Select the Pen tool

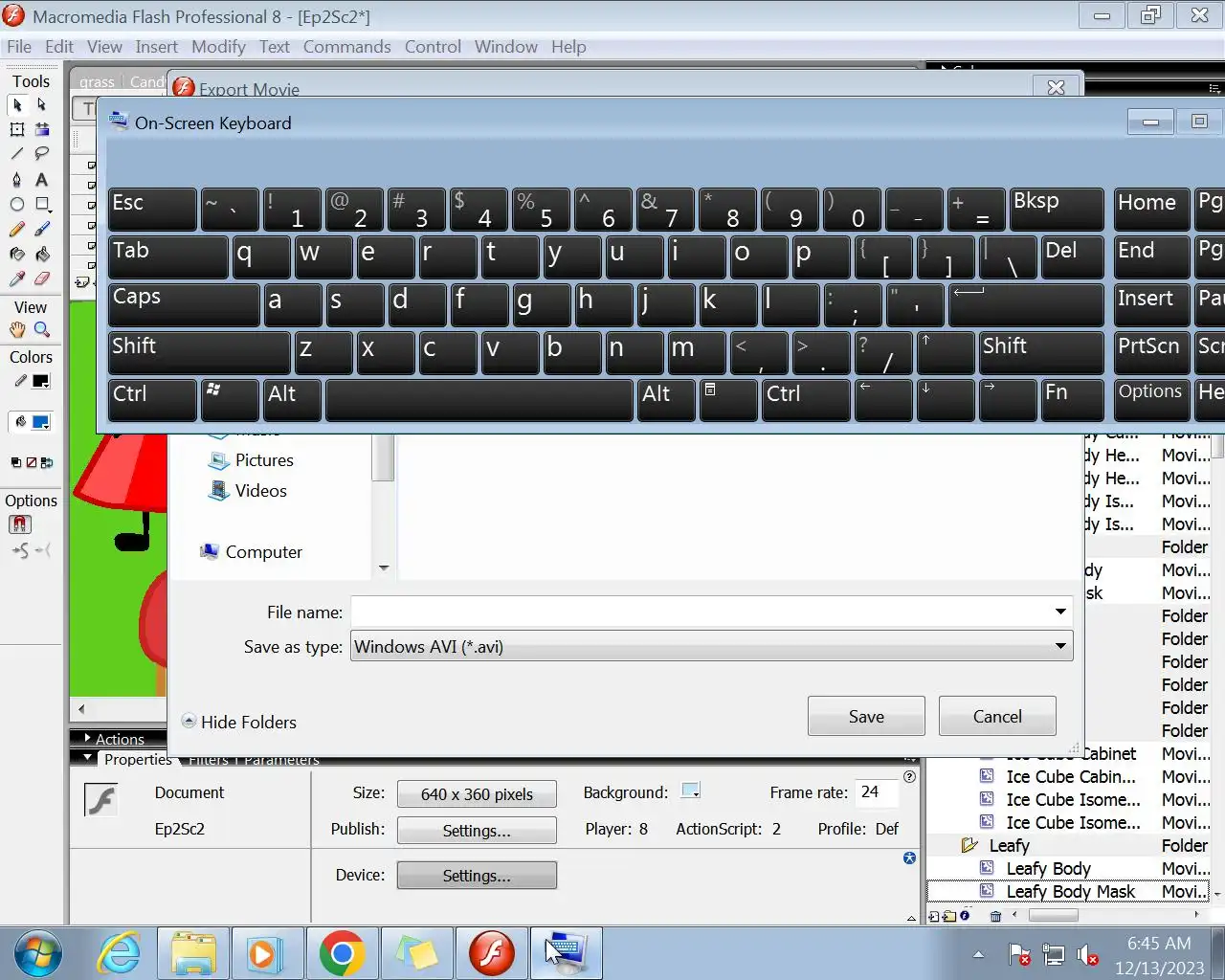(x=17, y=179)
